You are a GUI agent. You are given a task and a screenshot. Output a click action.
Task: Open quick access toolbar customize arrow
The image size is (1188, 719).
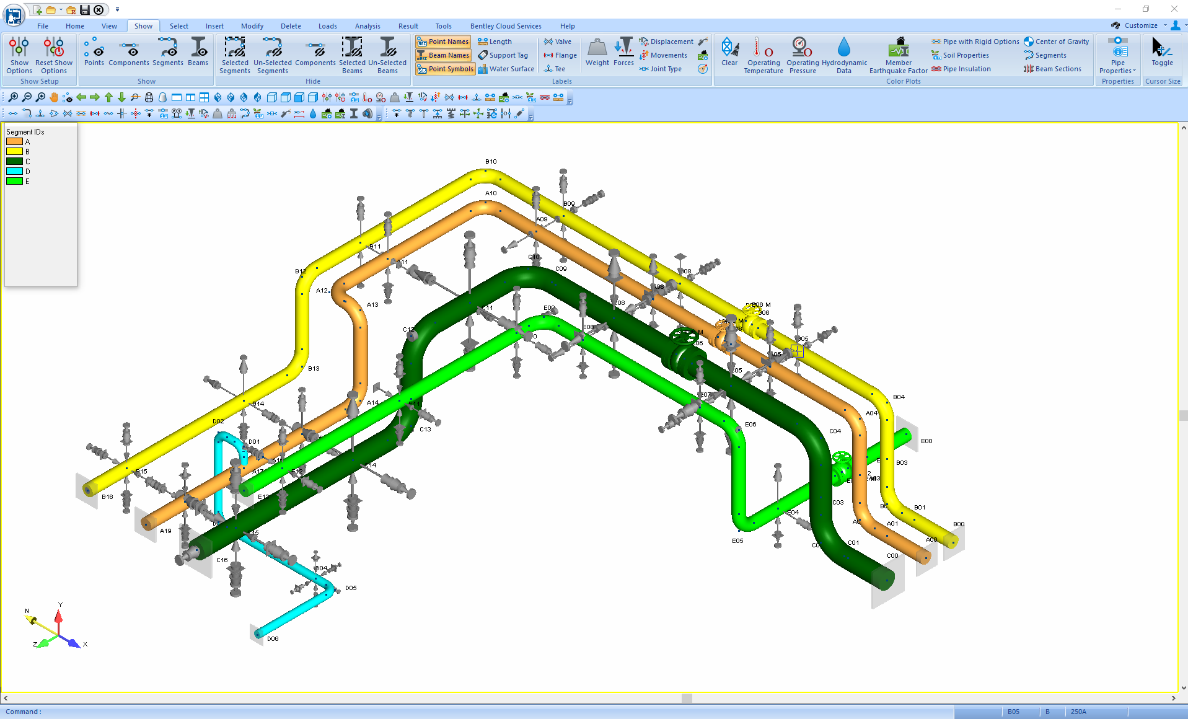(x=117, y=10)
